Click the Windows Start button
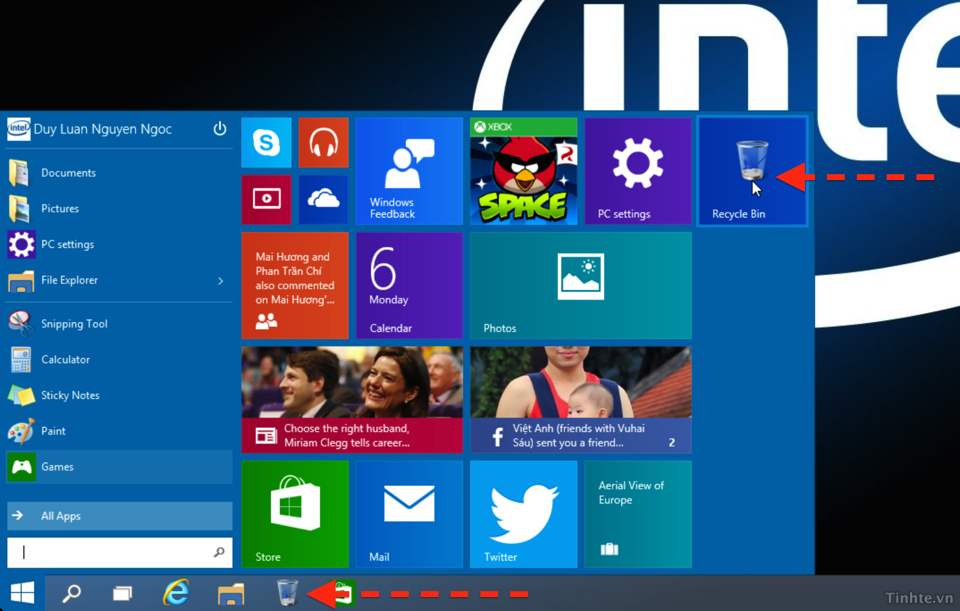 point(22,593)
